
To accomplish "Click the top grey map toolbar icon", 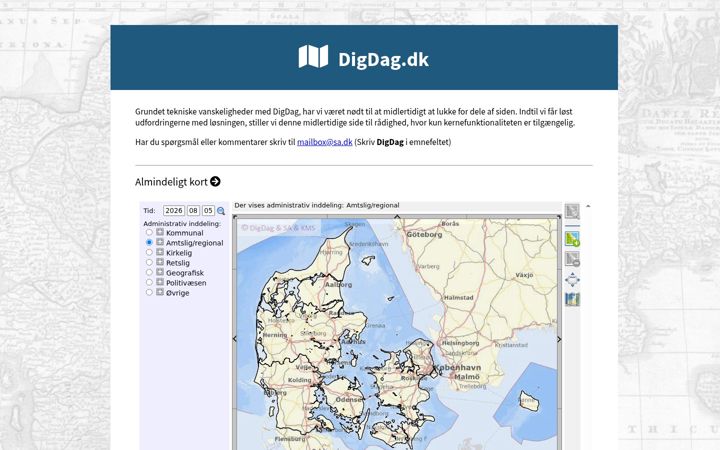I will (x=572, y=211).
